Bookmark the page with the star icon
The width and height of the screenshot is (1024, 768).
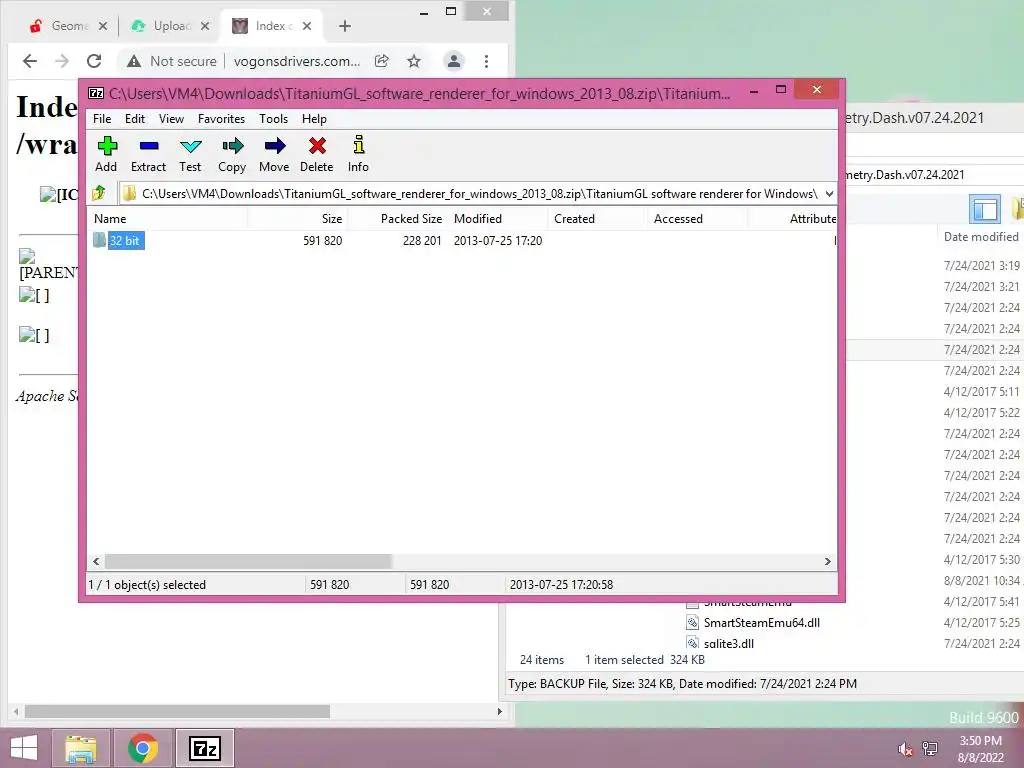[x=414, y=61]
